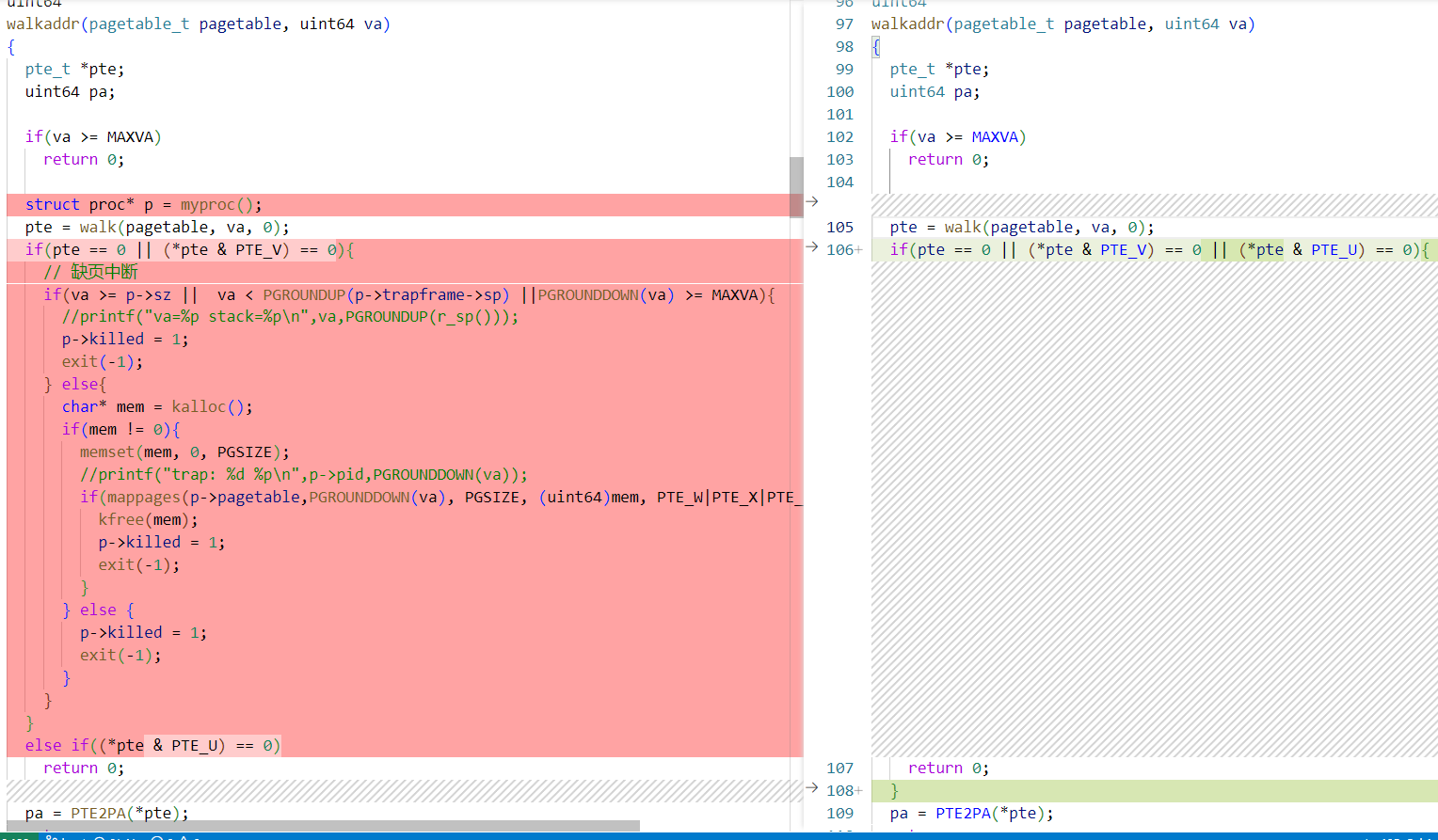Click commented printf 'trap: %d %p' line
This screenshot has height=840, width=1438.
304,475
